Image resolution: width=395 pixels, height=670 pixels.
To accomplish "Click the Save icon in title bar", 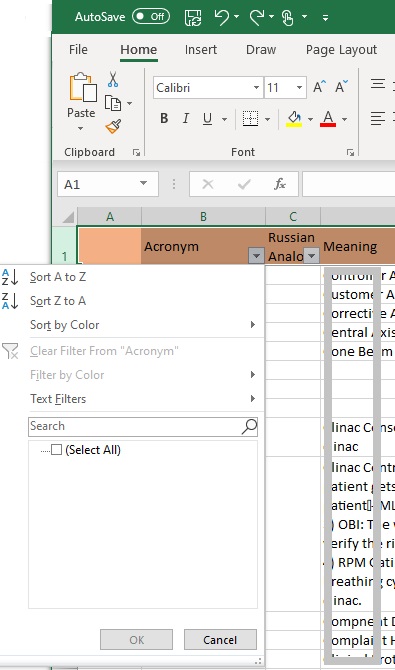I will pos(193,18).
